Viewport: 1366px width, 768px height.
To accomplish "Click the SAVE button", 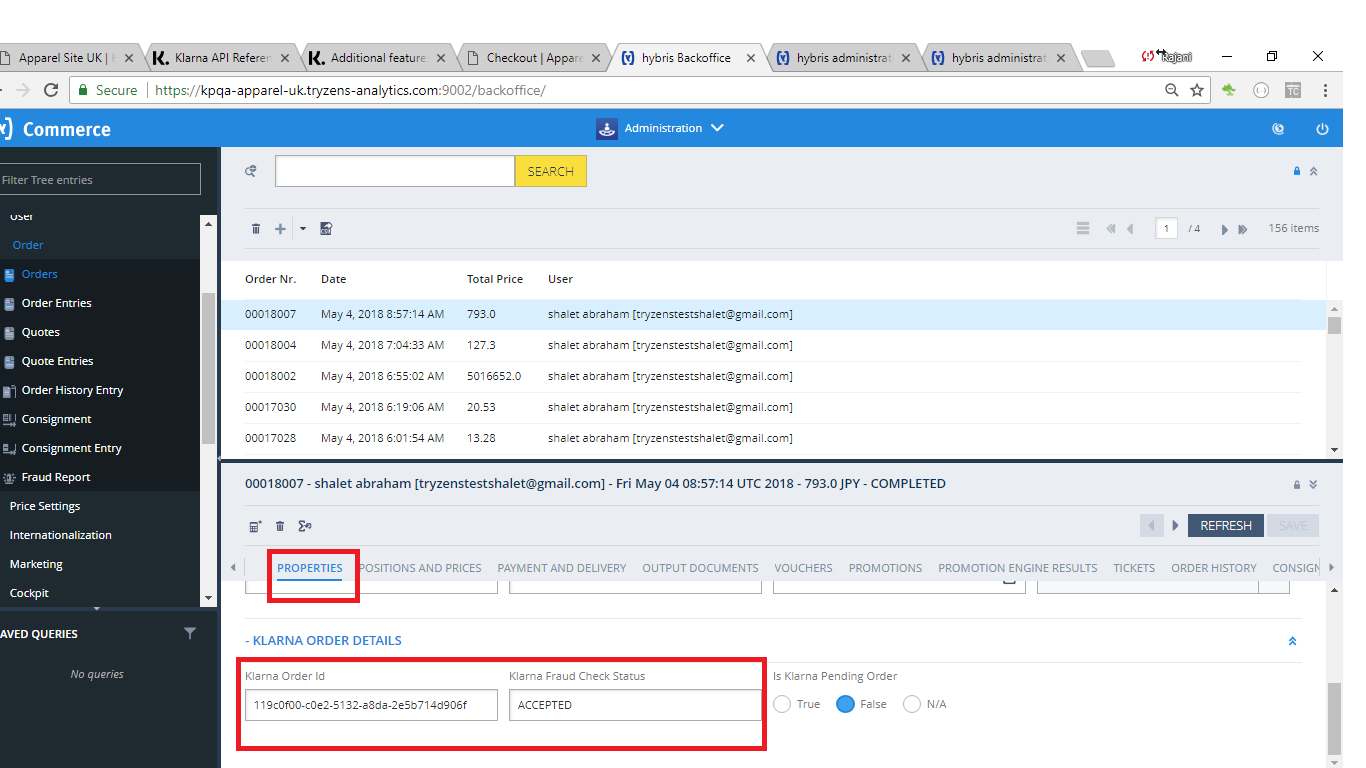I will point(1293,525).
